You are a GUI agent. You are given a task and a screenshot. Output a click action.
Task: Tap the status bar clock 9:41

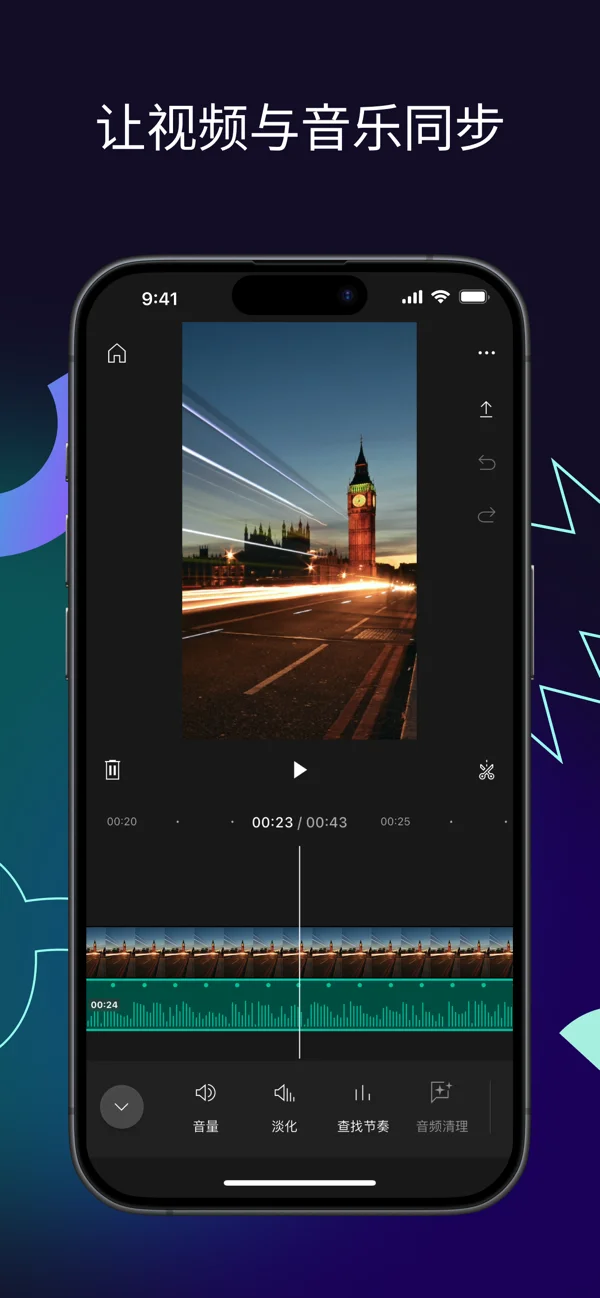pyautogui.click(x=159, y=299)
